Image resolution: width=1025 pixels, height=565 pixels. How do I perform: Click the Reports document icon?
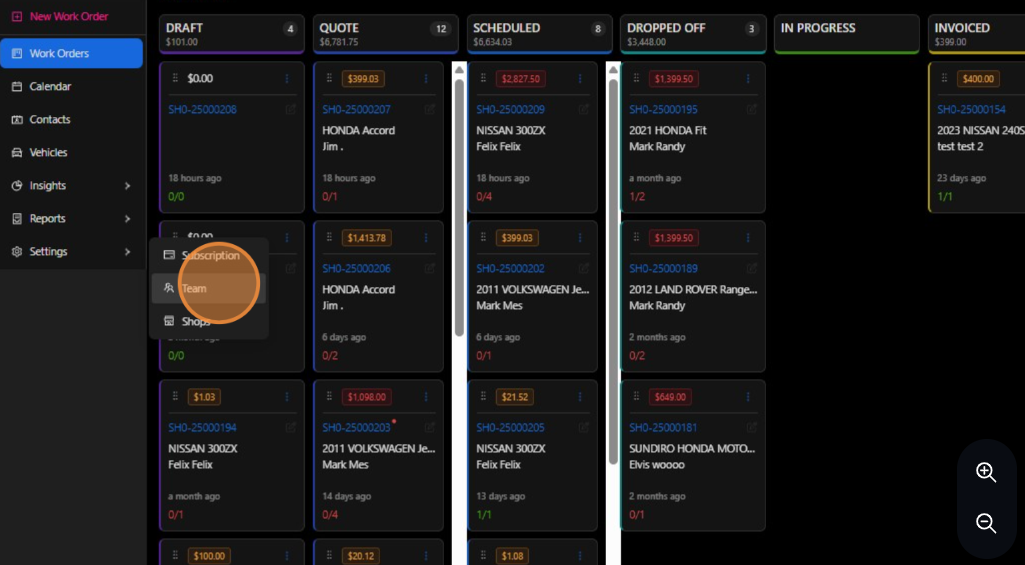(x=17, y=218)
